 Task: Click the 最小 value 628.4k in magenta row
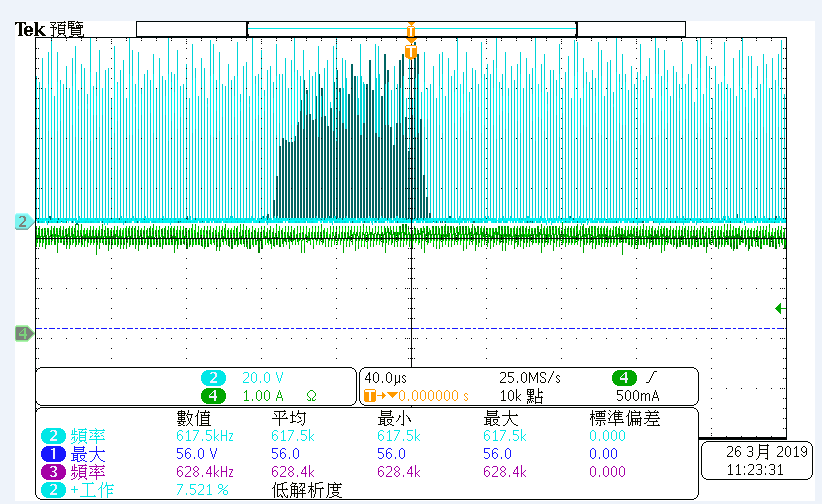(399, 471)
